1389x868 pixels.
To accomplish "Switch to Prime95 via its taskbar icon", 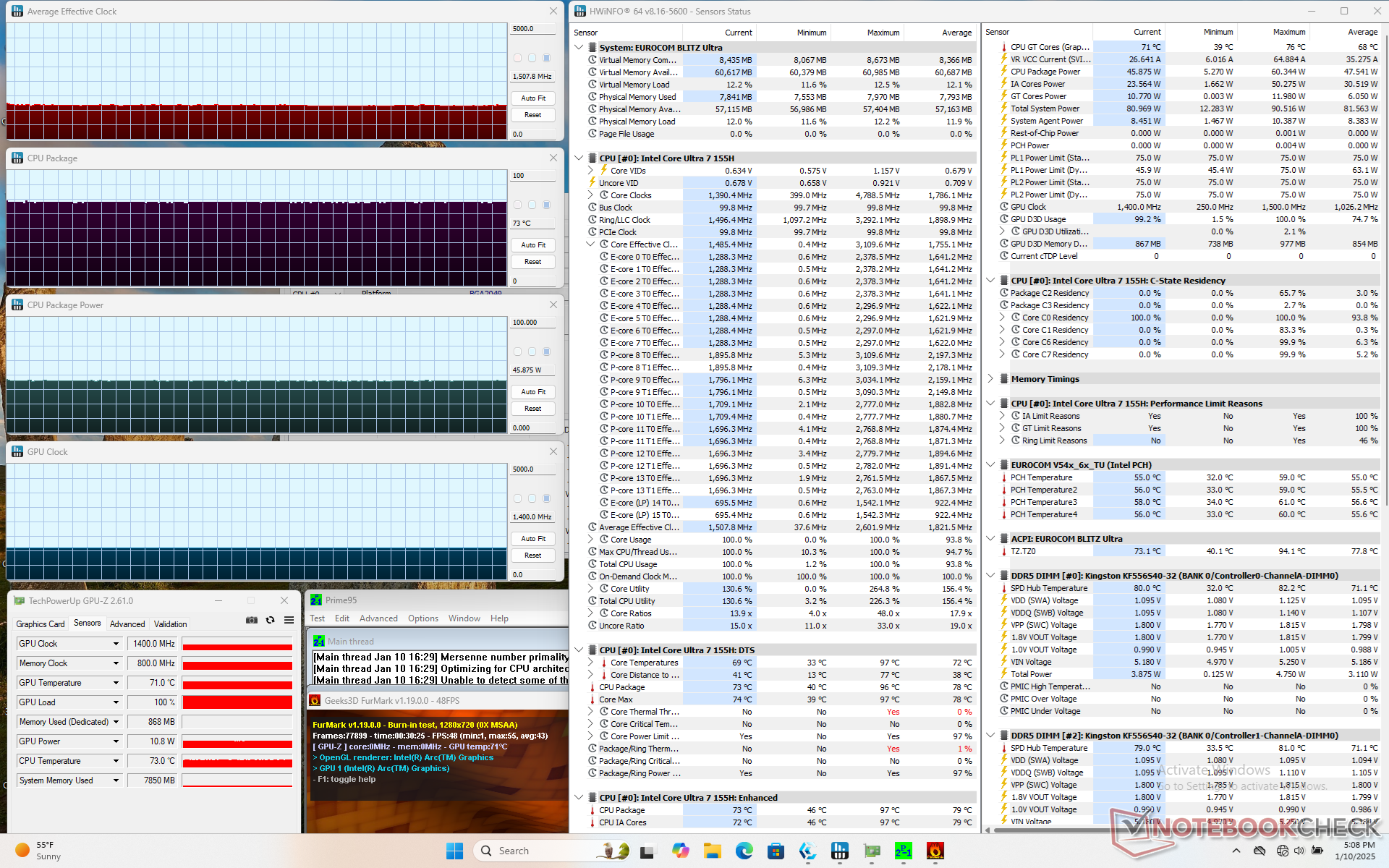I will 904,851.
